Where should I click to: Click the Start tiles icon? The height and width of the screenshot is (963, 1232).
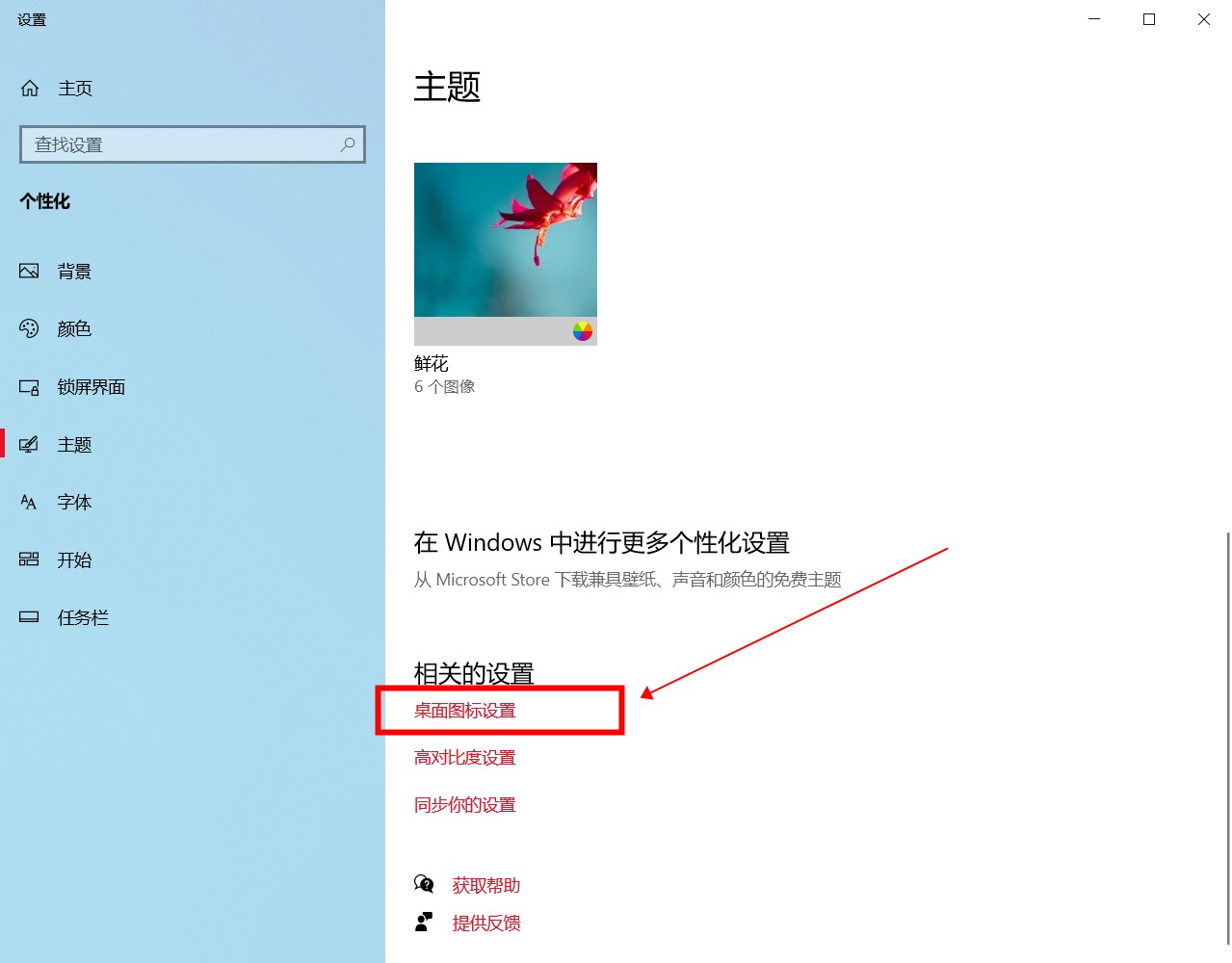coord(29,560)
